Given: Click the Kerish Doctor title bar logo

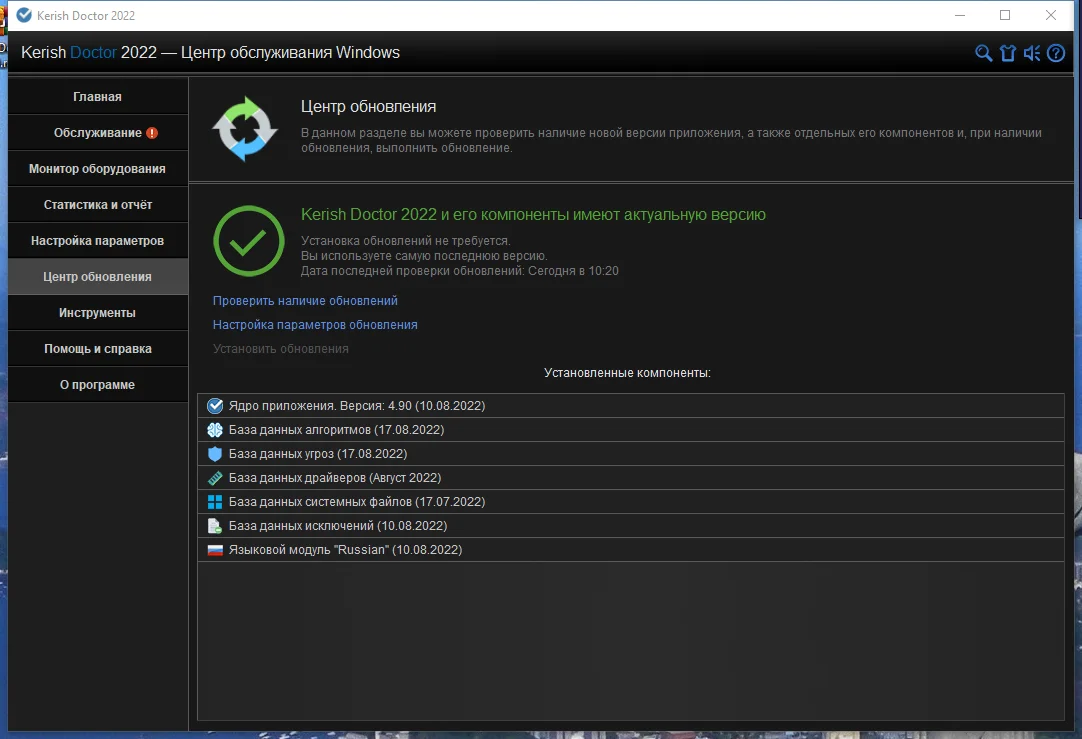Looking at the screenshot, I should [x=24, y=15].
